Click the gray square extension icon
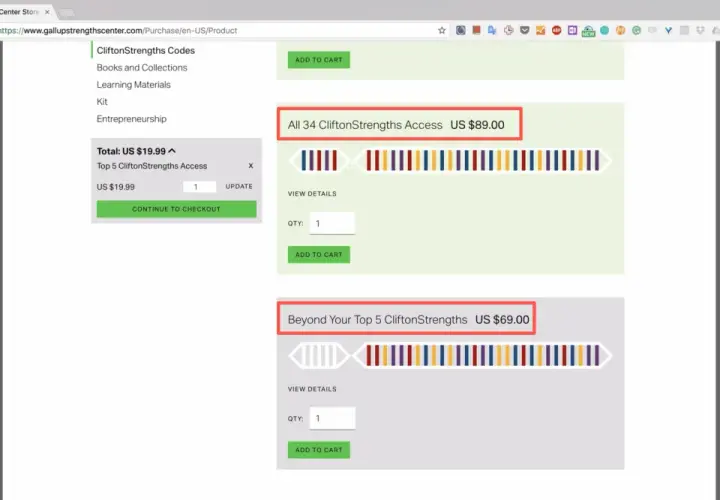 point(684,30)
